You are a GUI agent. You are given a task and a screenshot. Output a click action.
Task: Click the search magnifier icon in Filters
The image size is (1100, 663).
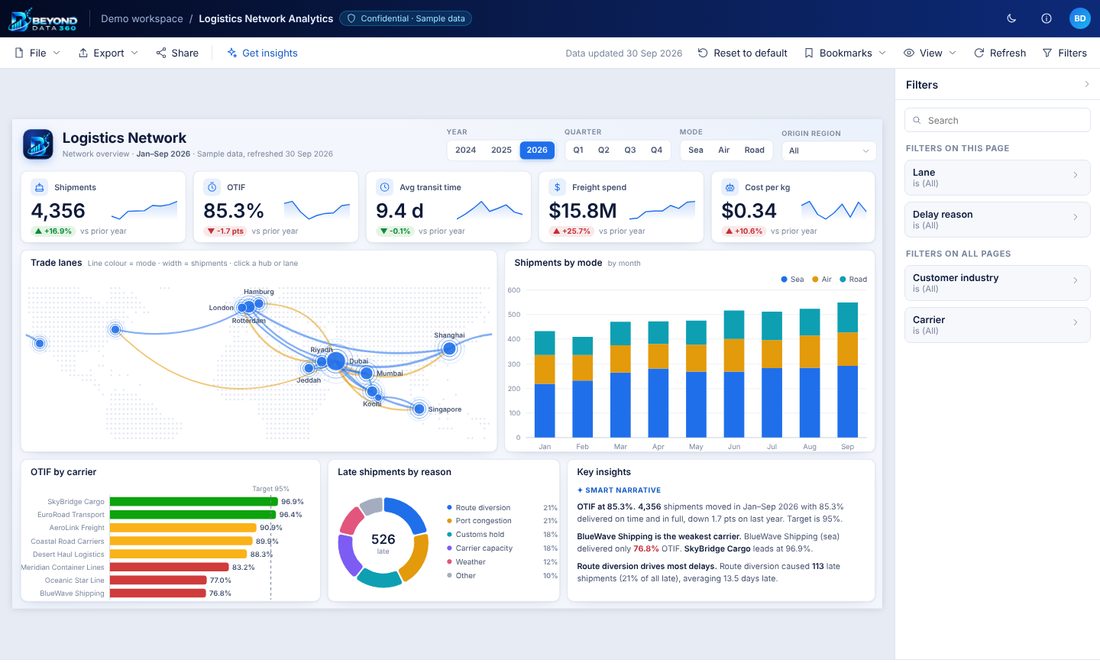pos(916,121)
